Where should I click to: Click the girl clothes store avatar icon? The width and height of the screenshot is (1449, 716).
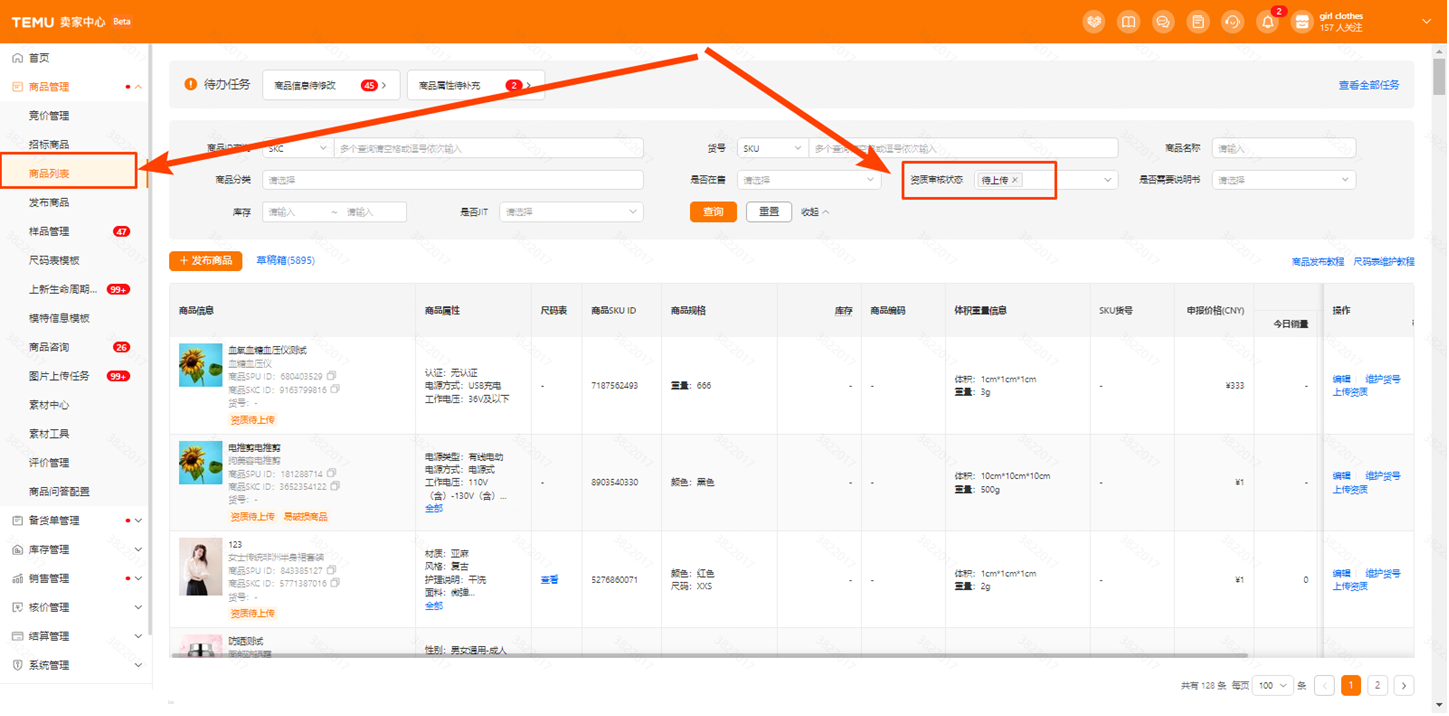(1302, 22)
